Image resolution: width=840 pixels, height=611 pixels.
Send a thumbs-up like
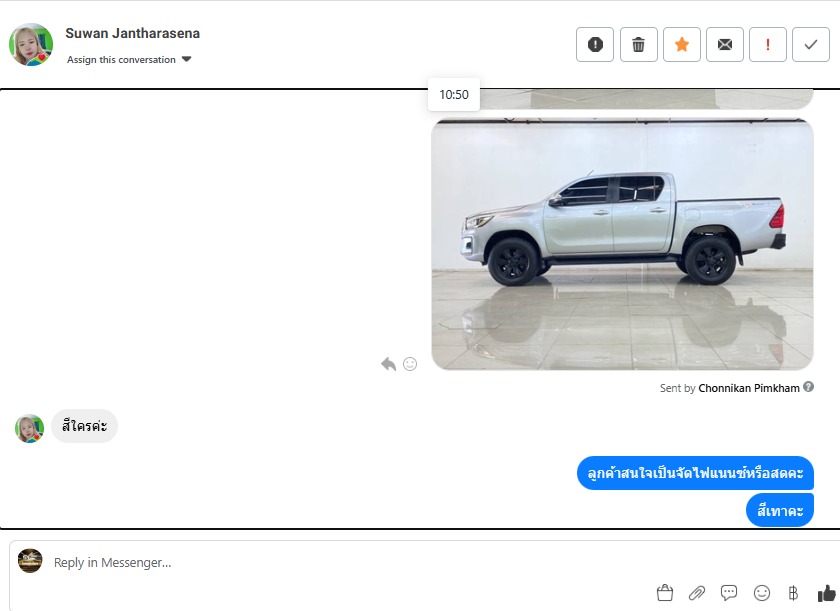pyautogui.click(x=827, y=593)
